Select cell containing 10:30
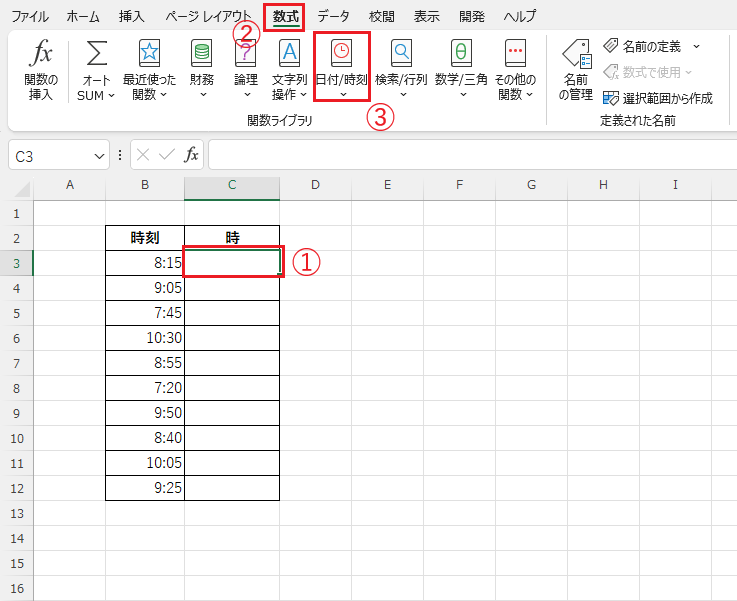The width and height of the screenshot is (737, 601). pyautogui.click(x=145, y=338)
